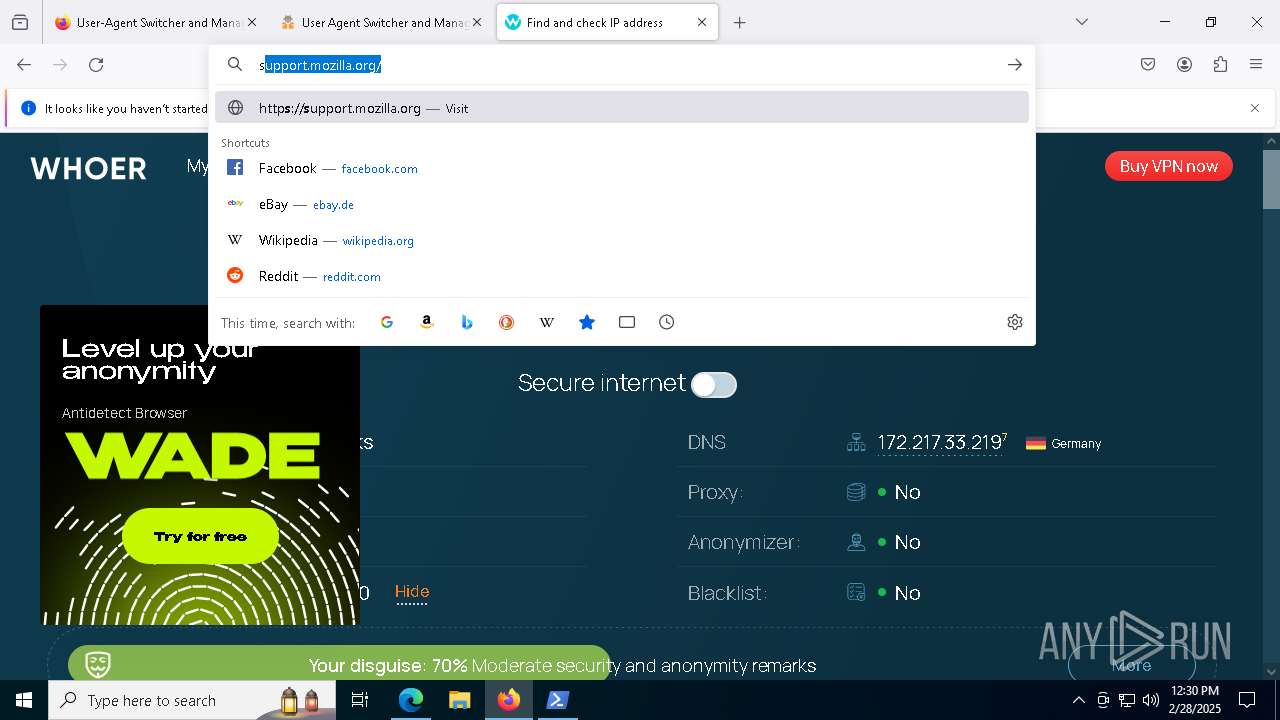Click the Hide link
The width and height of the screenshot is (1280, 720).
(x=412, y=592)
